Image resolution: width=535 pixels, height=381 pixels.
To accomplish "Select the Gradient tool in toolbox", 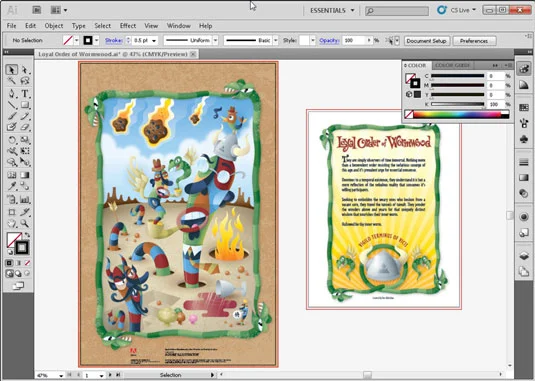I will tap(25, 175).
